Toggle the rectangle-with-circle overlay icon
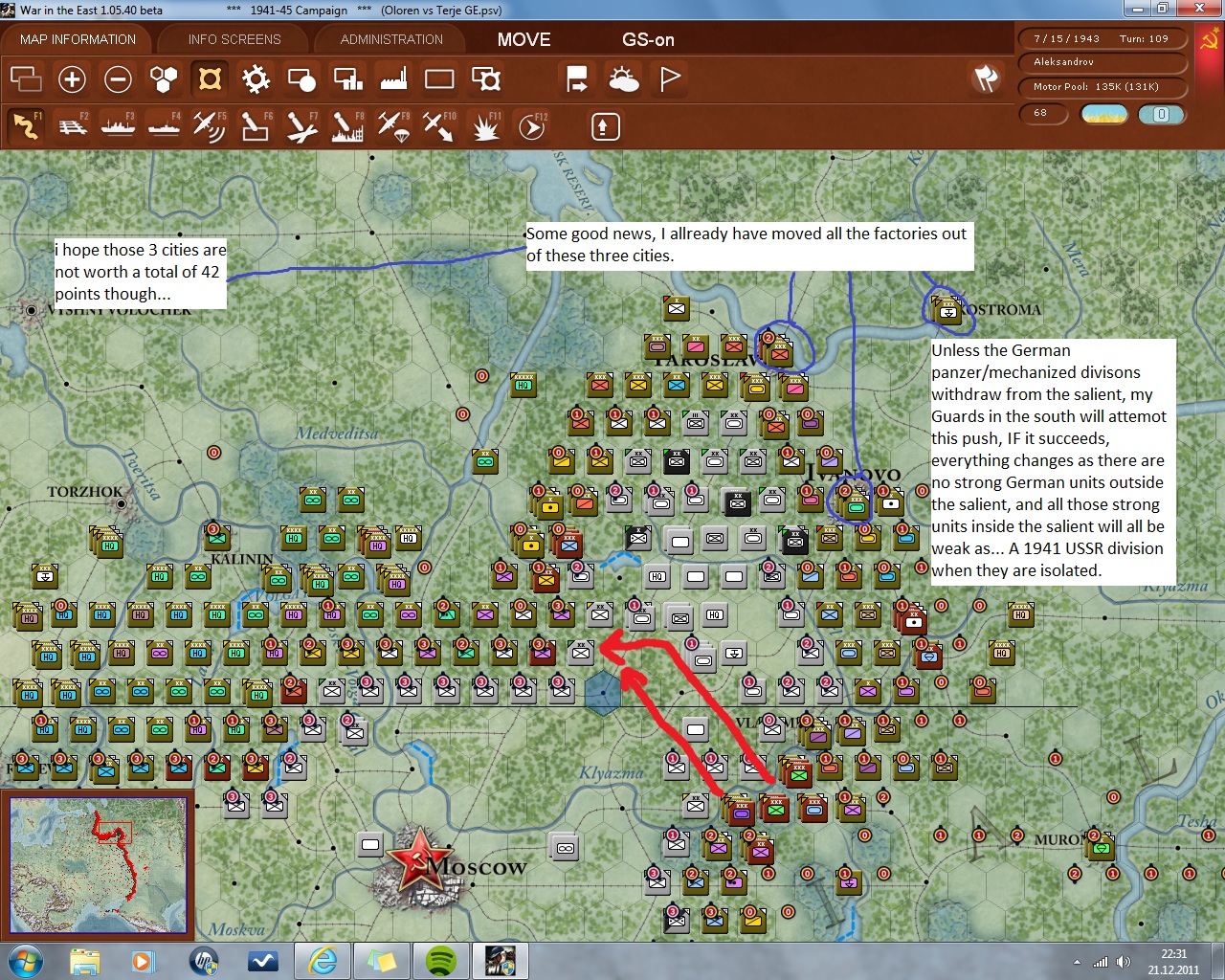Image resolution: width=1225 pixels, height=980 pixels. (301, 78)
